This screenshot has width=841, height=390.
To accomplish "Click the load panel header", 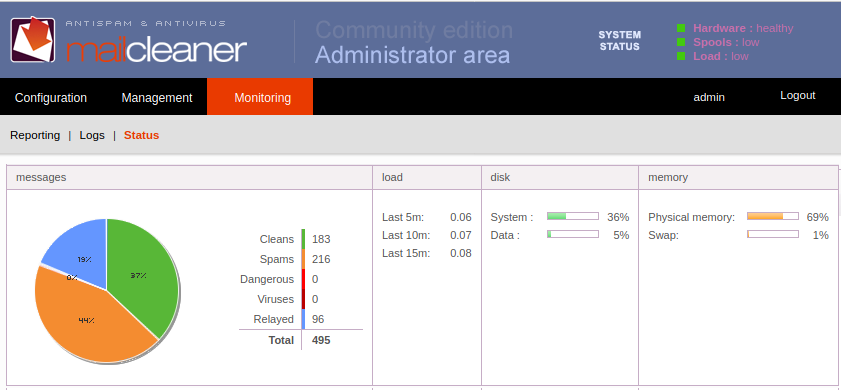I will pos(427,178).
